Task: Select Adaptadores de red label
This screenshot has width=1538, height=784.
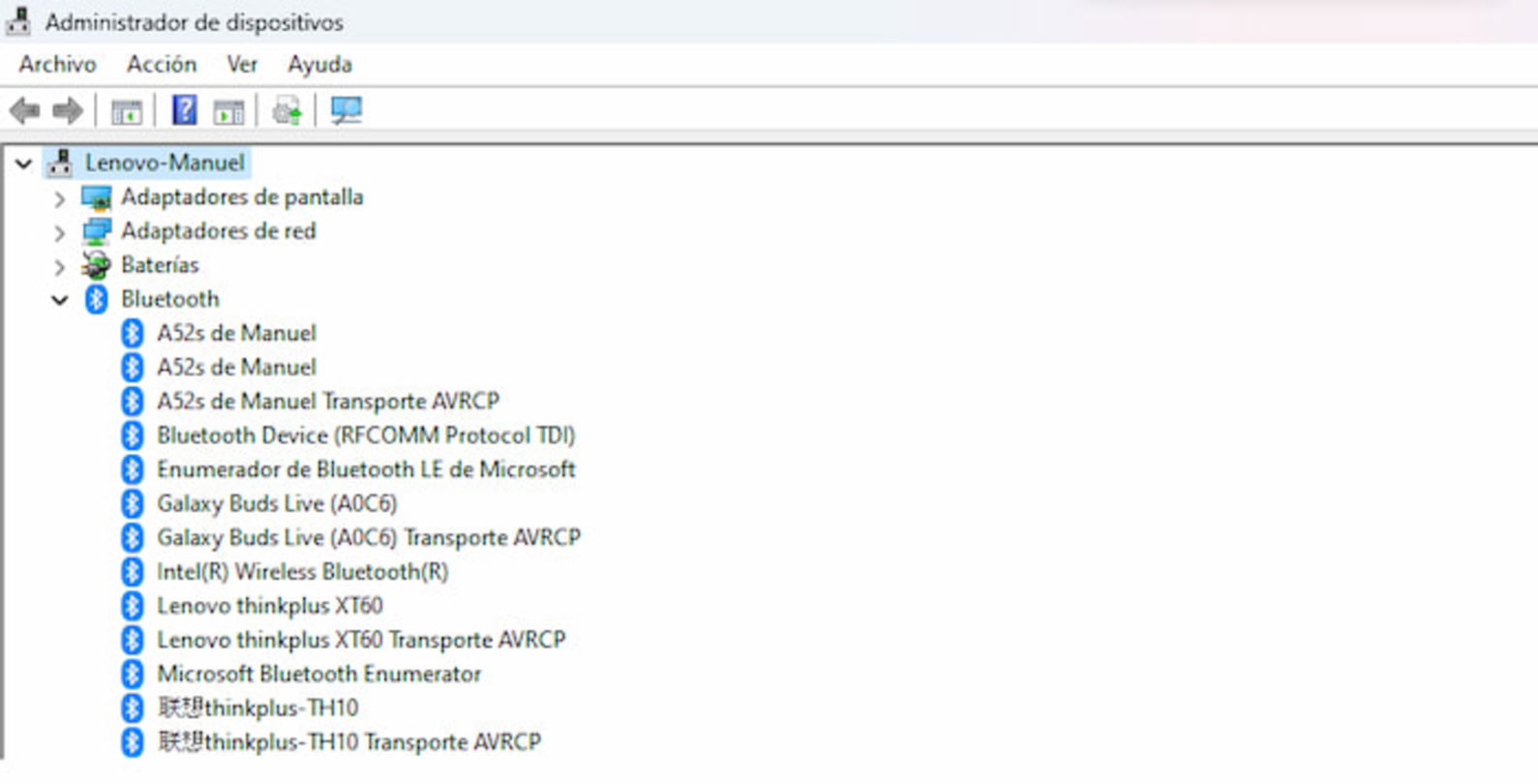Action: tap(219, 231)
